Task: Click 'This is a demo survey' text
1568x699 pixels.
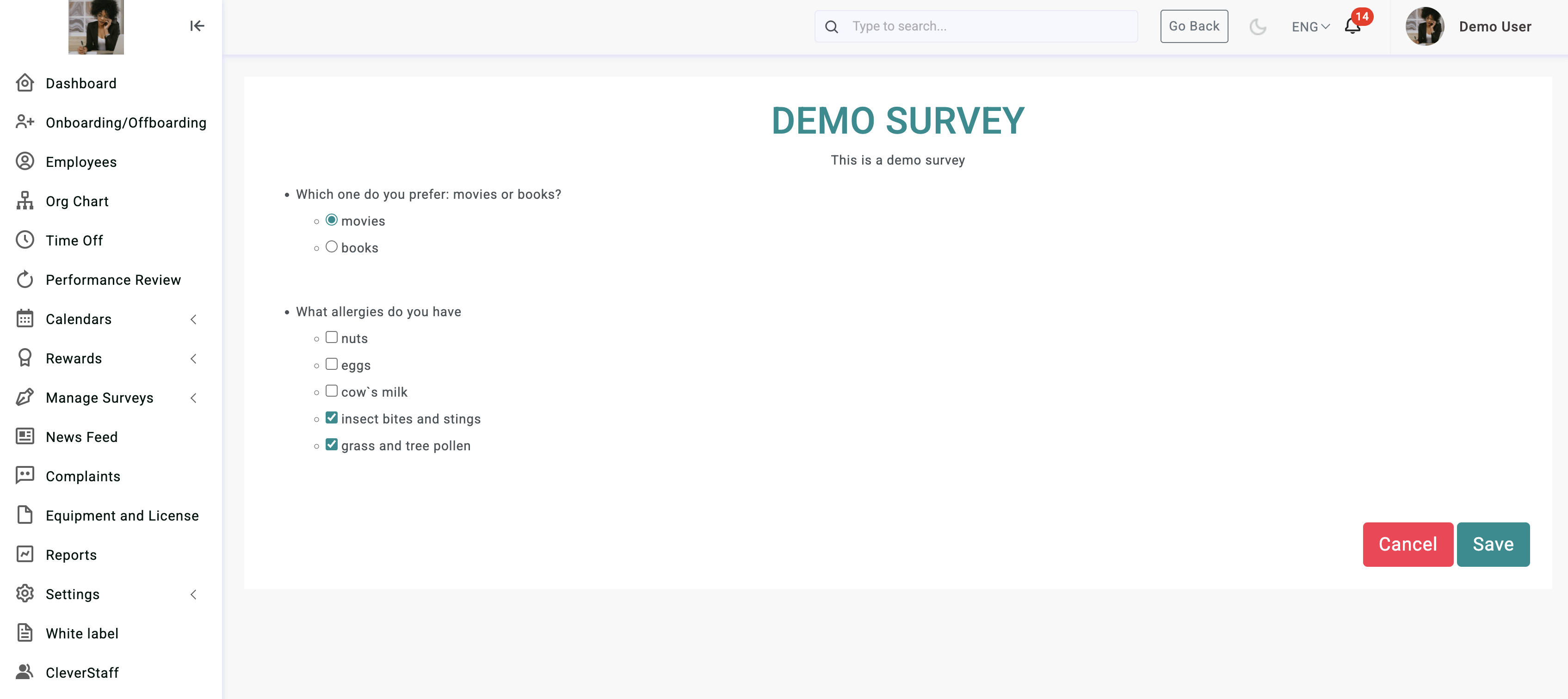Action: pos(898,160)
